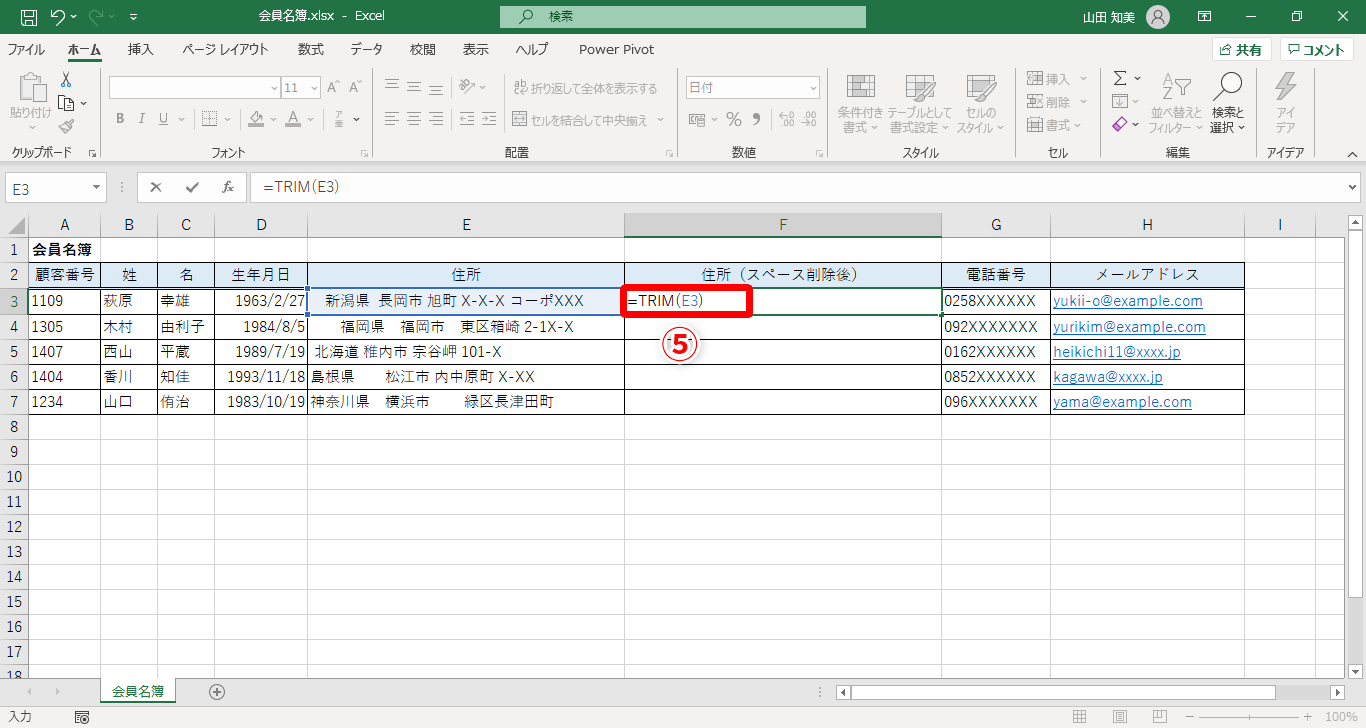
Task: Open the 並べ替えとフィルター dropdown
Action: pyautogui.click(x=1175, y=102)
